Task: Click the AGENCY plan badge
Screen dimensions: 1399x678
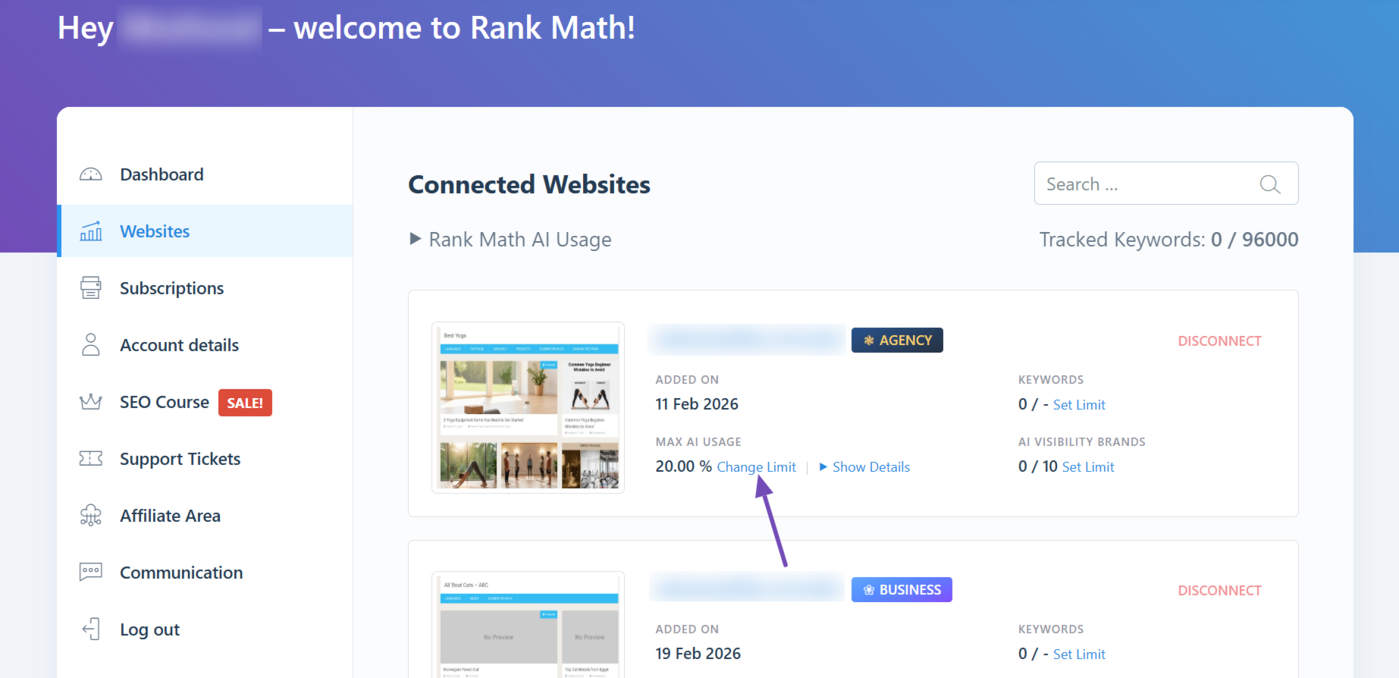Action: coord(897,340)
